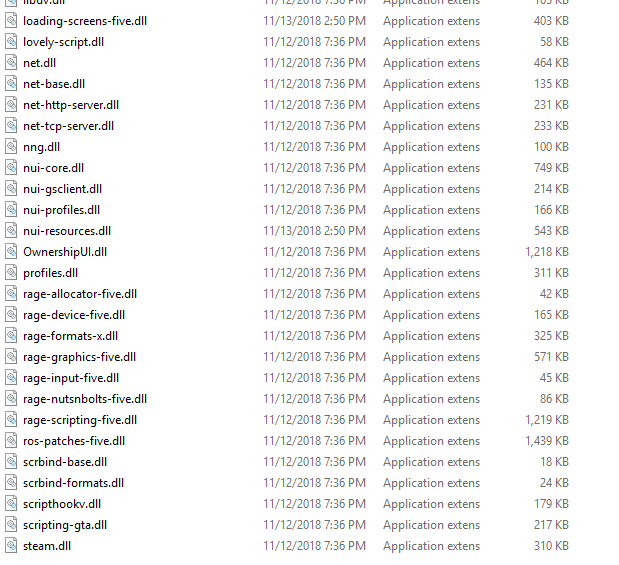Click the icon beside steam.dll
This screenshot has width=619, height=565.
[11, 546]
